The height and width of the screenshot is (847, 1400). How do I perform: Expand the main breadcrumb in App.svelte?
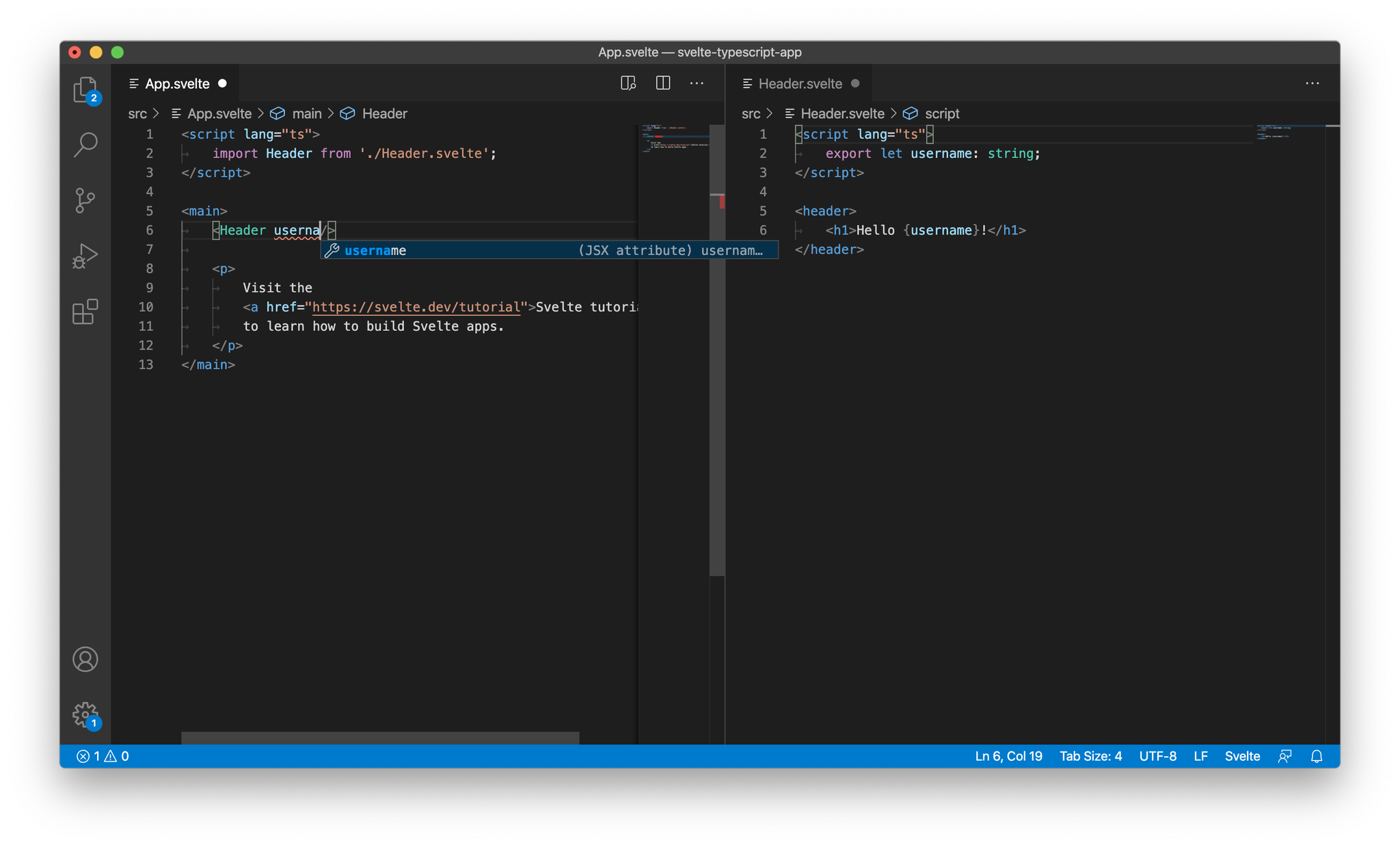(x=306, y=113)
